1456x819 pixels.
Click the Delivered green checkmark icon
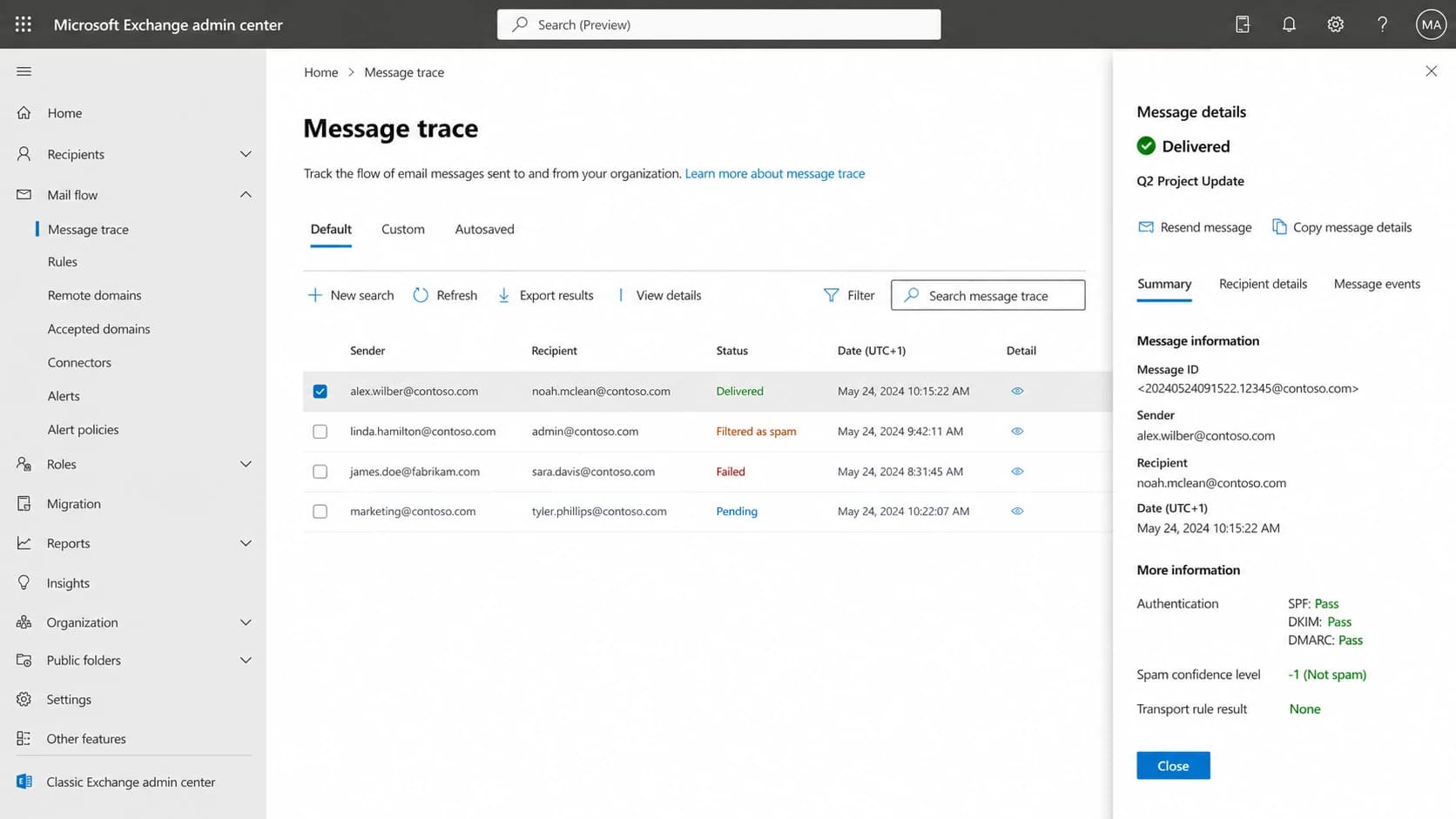coord(1146,146)
